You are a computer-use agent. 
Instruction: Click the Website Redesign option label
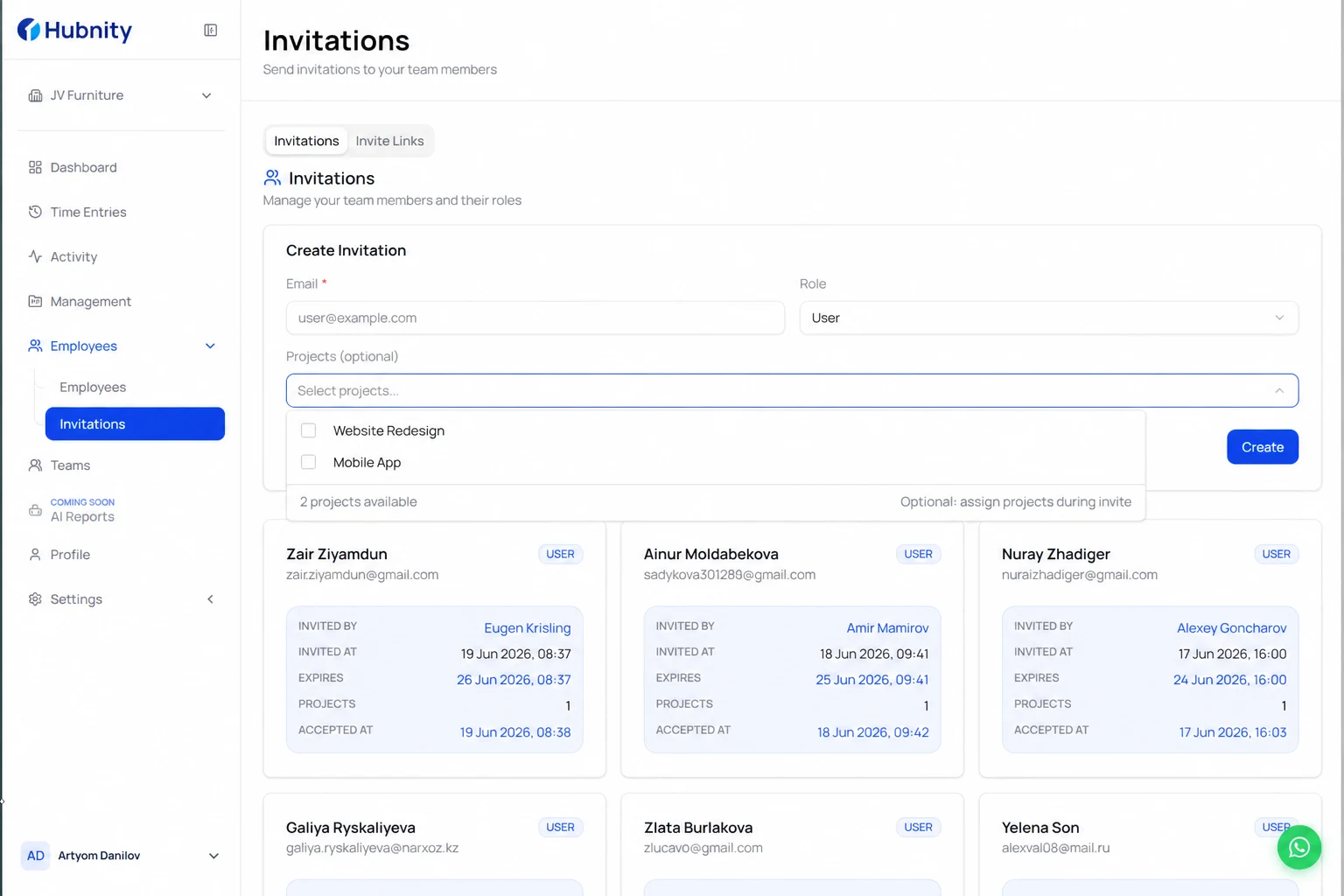(388, 430)
